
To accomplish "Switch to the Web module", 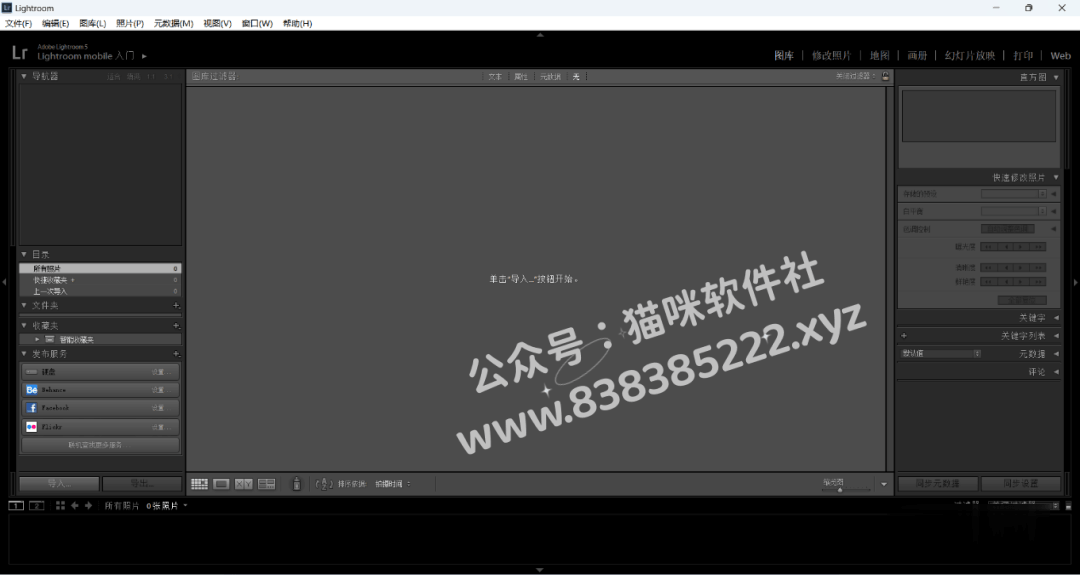I will 1061,56.
